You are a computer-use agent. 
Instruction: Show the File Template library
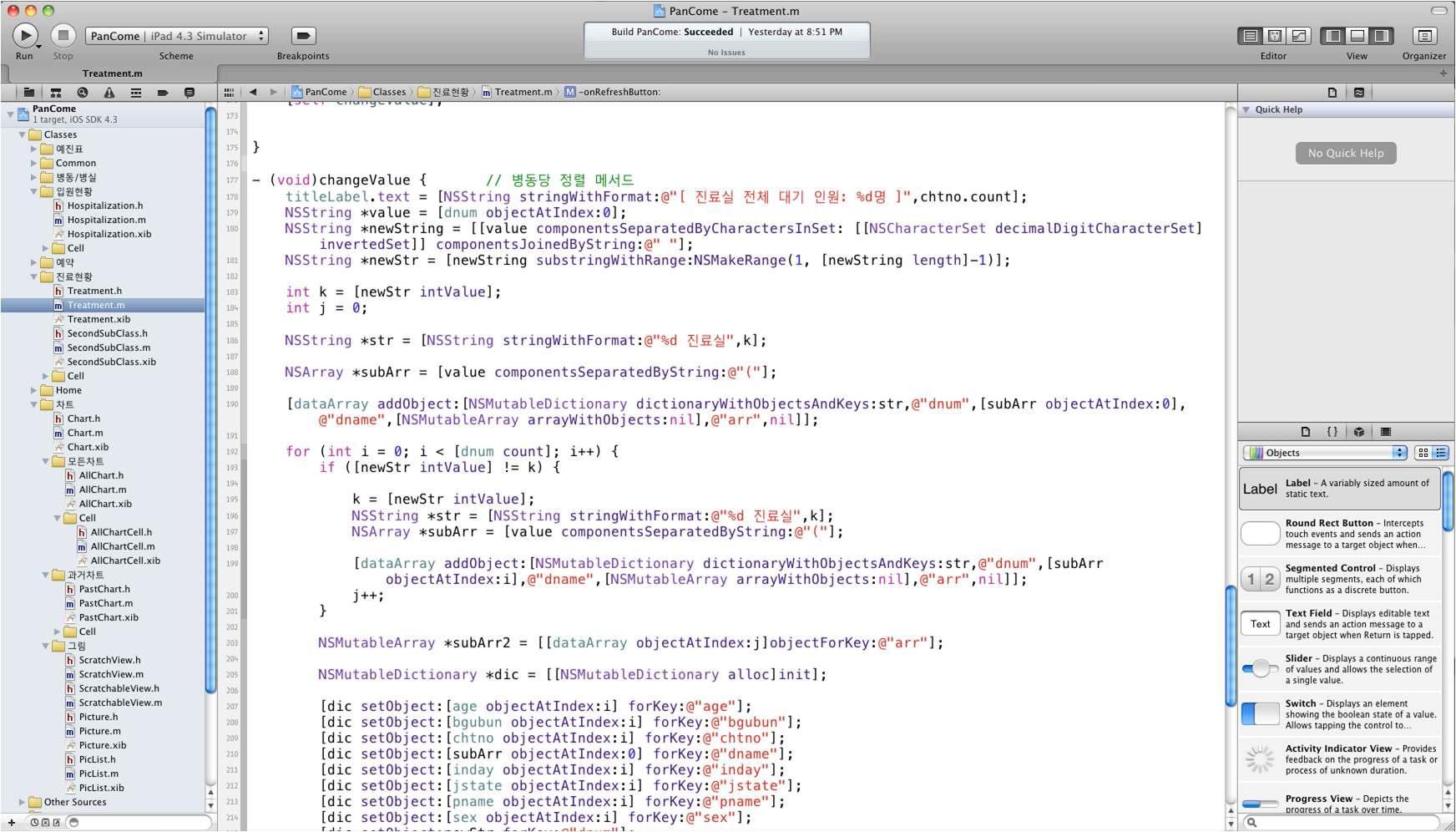pyautogui.click(x=1306, y=432)
